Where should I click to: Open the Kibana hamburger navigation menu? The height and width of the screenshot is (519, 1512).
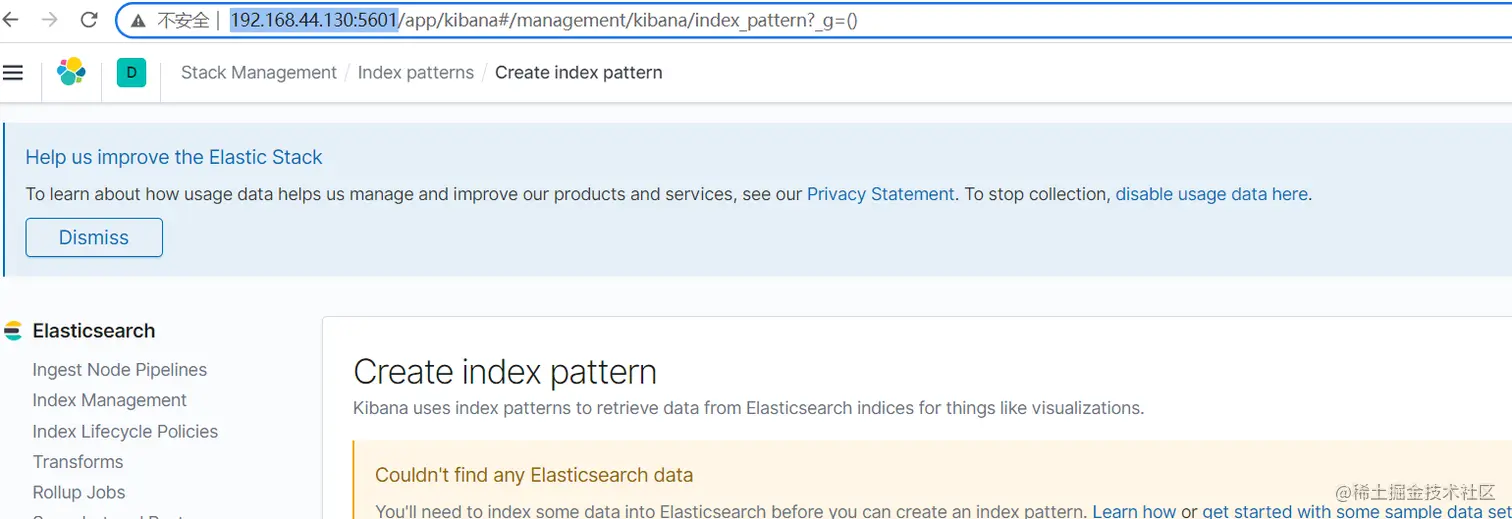[13, 72]
